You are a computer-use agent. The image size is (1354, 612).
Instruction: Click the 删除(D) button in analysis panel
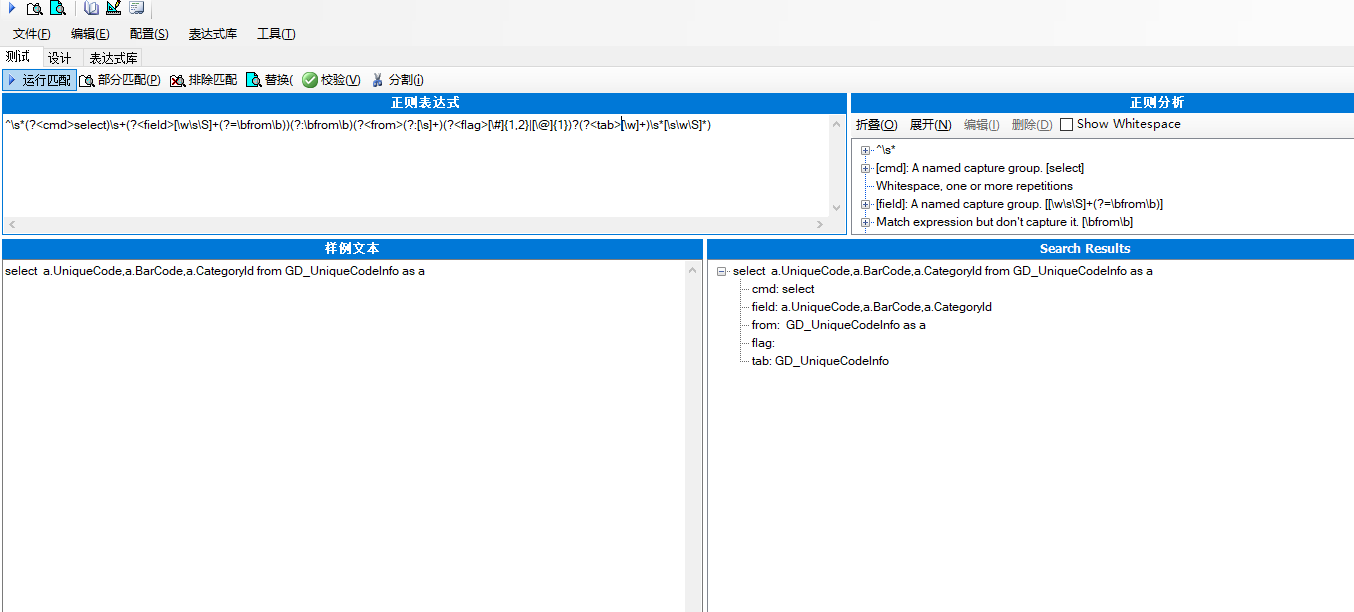1032,125
